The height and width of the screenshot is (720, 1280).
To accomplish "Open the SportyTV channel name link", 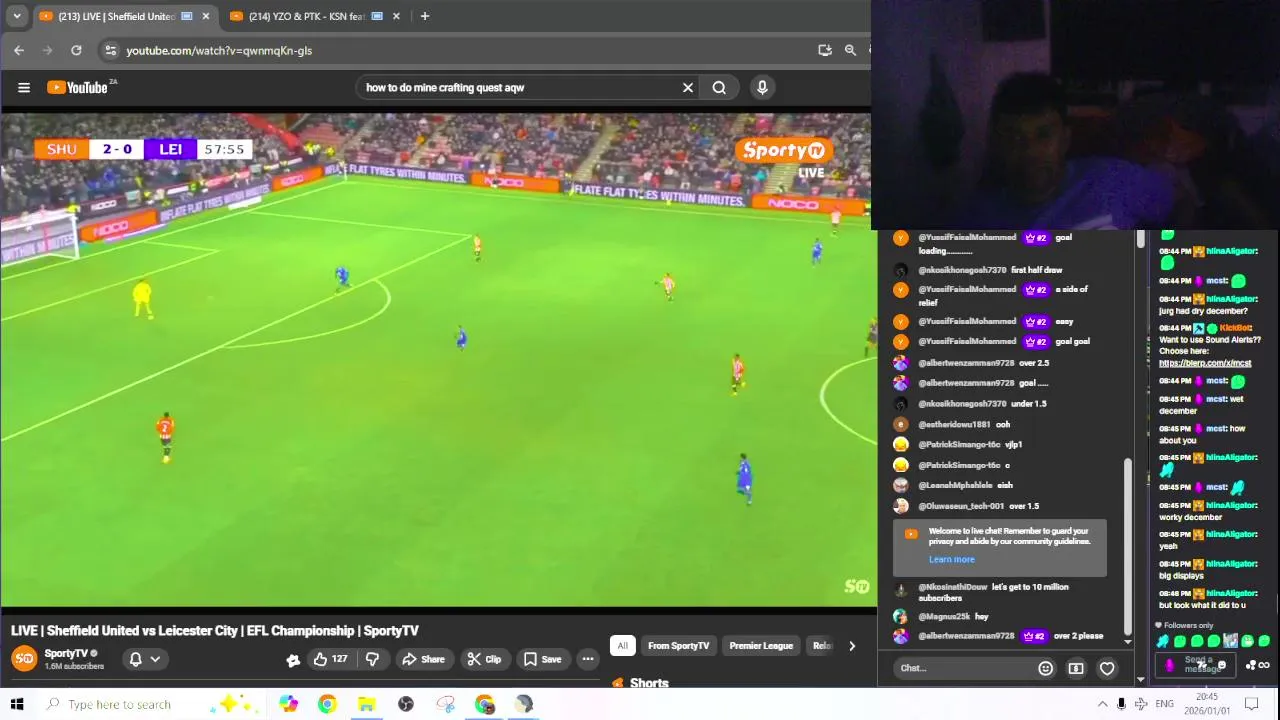I will (66, 653).
